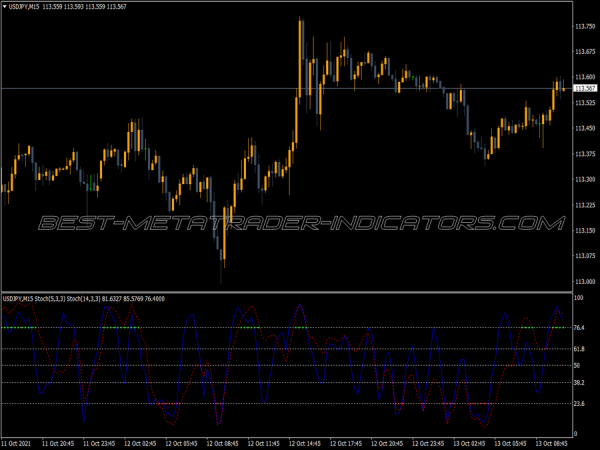Click the 113.300 price axis label
Screen dimensions: 600x450
coord(585,179)
